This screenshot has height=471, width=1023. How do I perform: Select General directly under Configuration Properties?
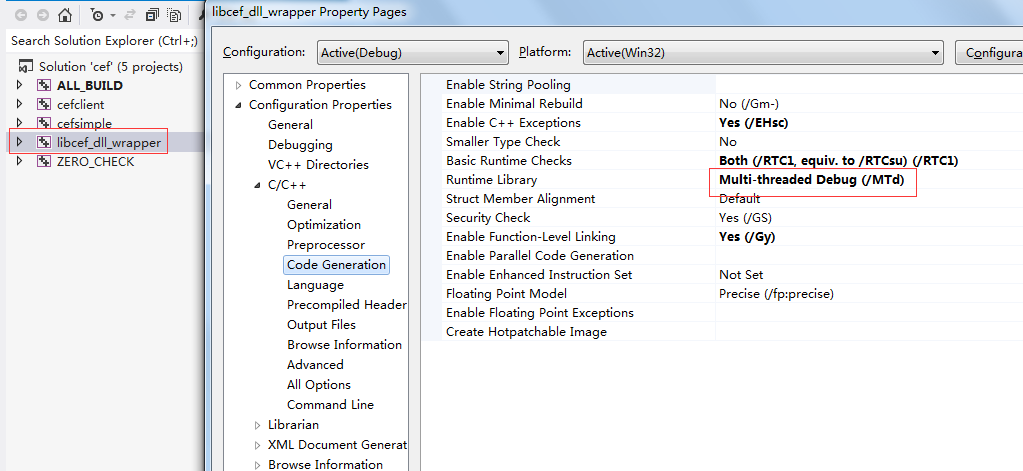point(290,125)
